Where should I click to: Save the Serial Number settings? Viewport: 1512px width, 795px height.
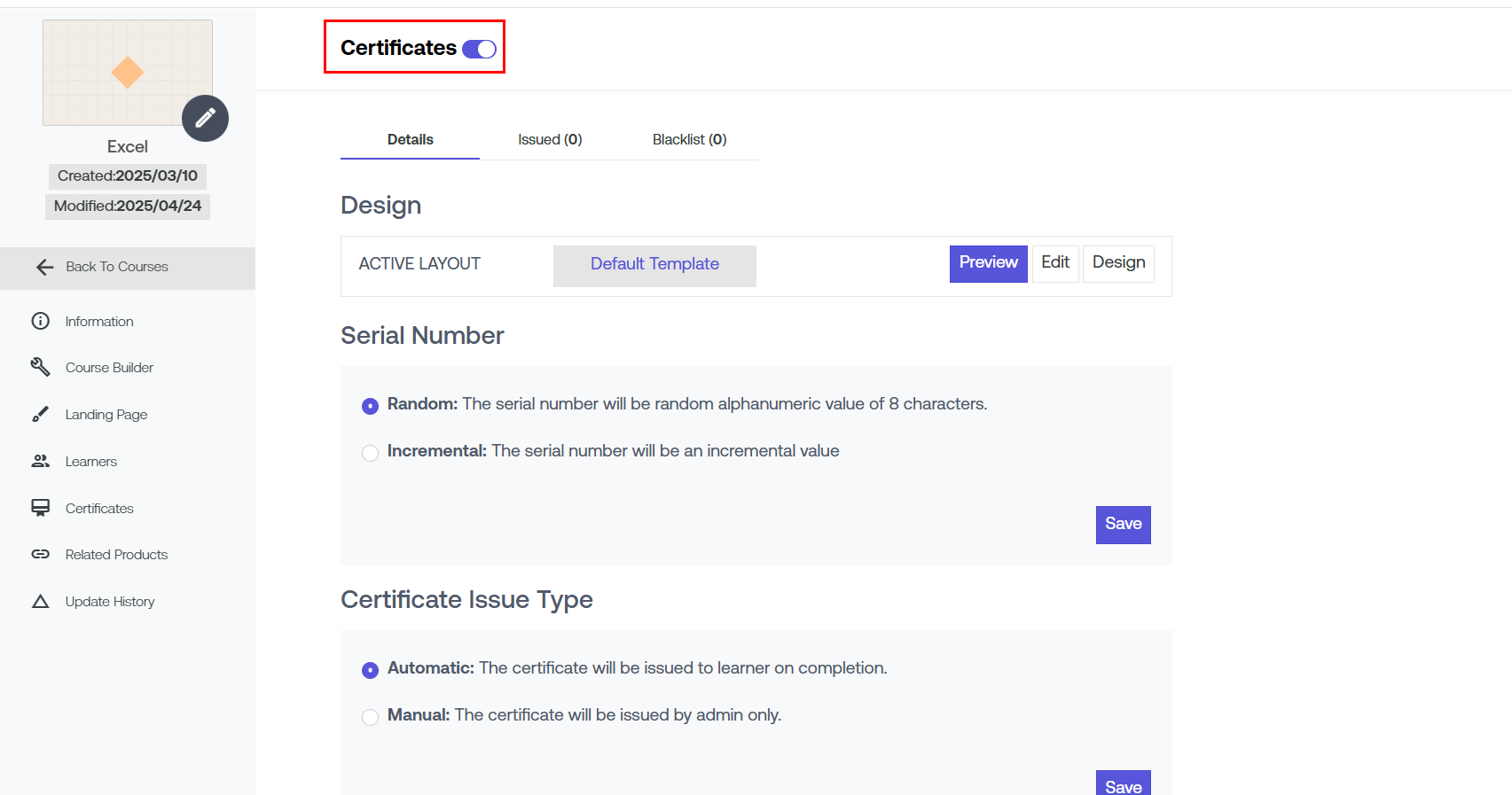(x=1123, y=525)
